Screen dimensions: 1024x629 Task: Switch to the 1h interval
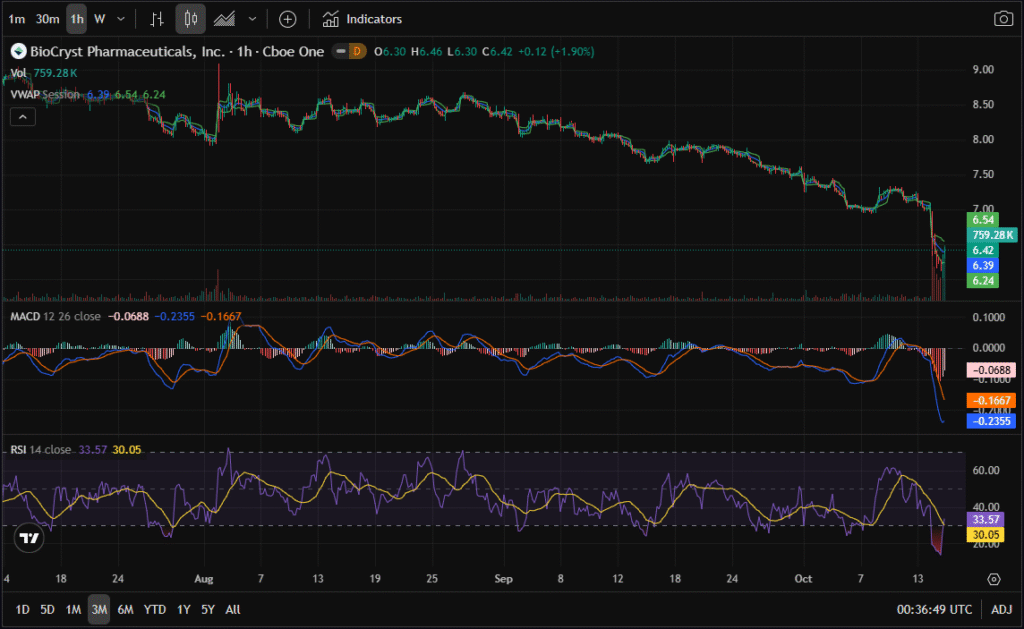coord(77,19)
